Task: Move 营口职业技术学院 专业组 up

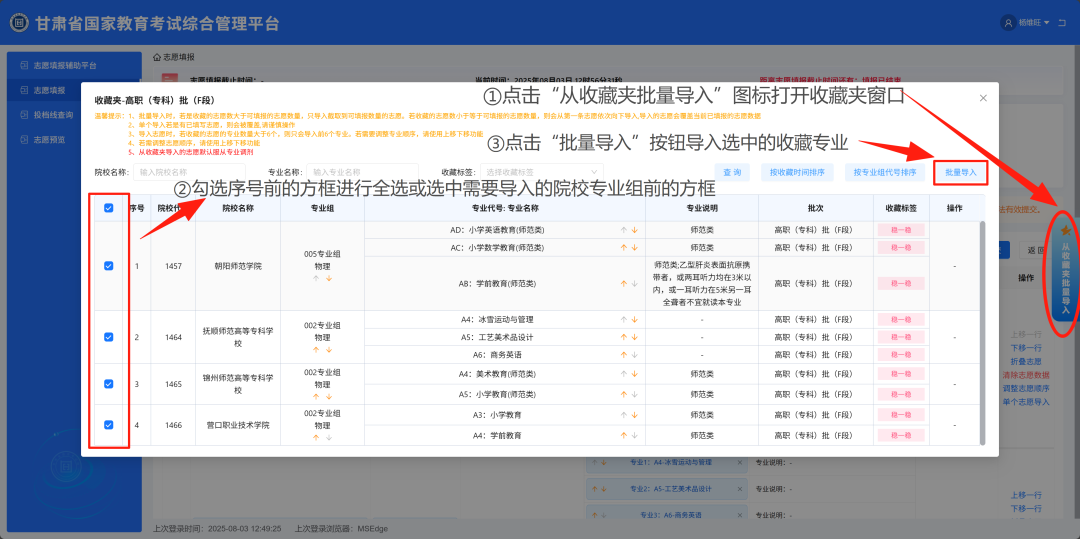Action: point(317,437)
